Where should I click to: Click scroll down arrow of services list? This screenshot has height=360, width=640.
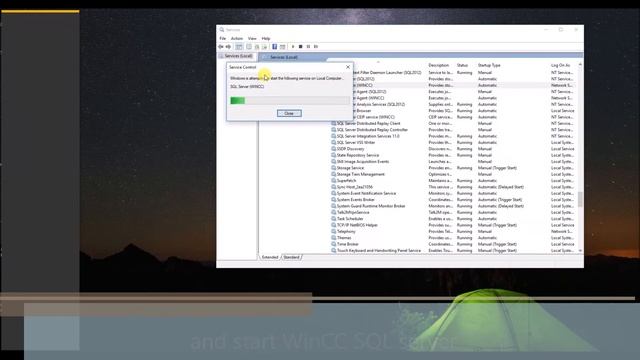point(580,251)
